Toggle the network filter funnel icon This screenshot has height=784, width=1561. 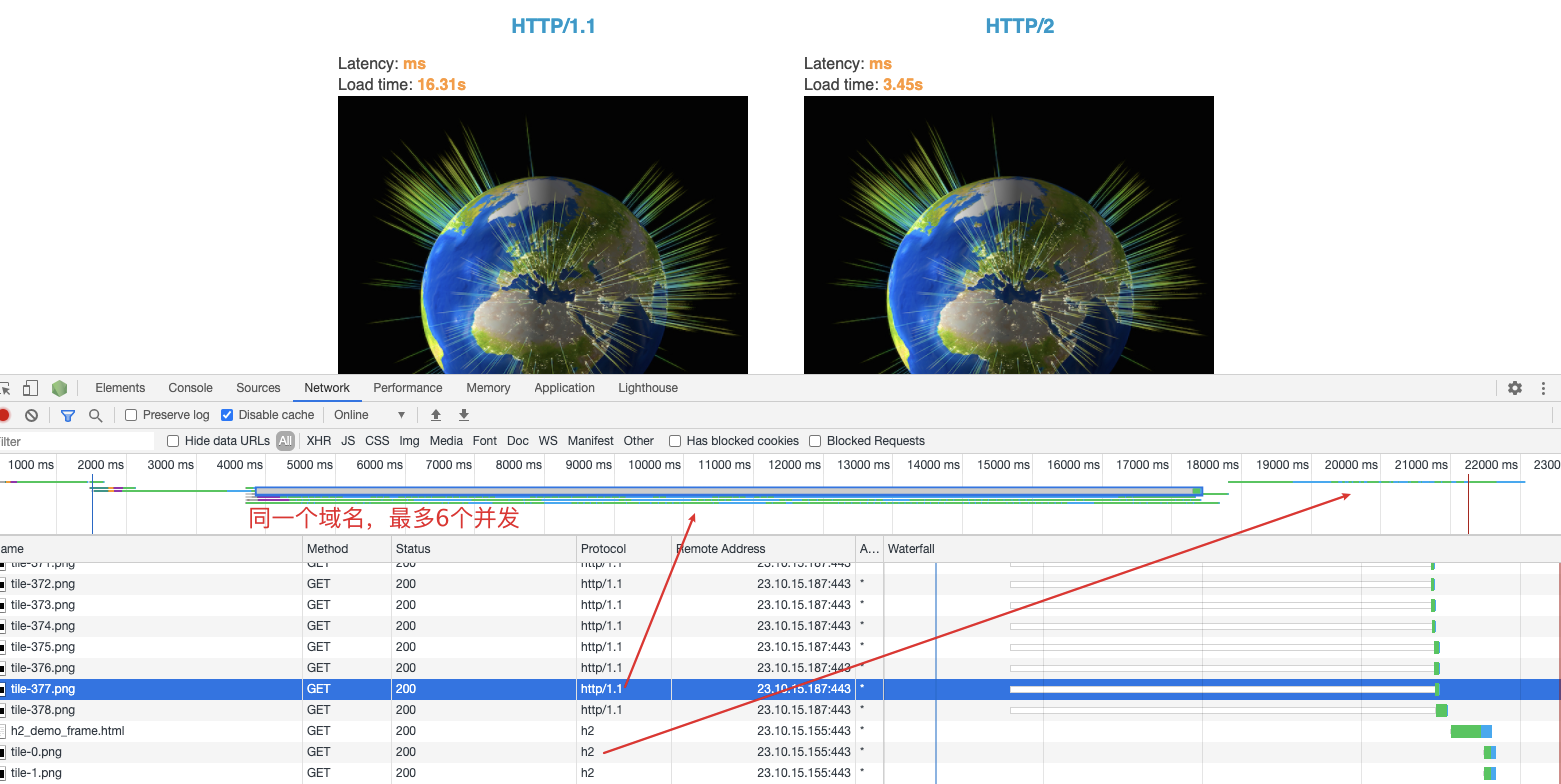[x=68, y=415]
